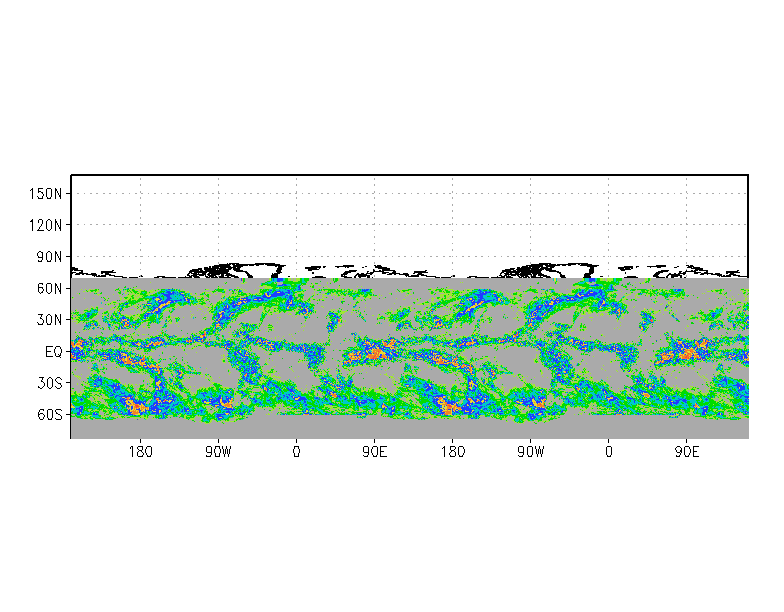
Task: Click the 90N latitude label
Action: 49,257
